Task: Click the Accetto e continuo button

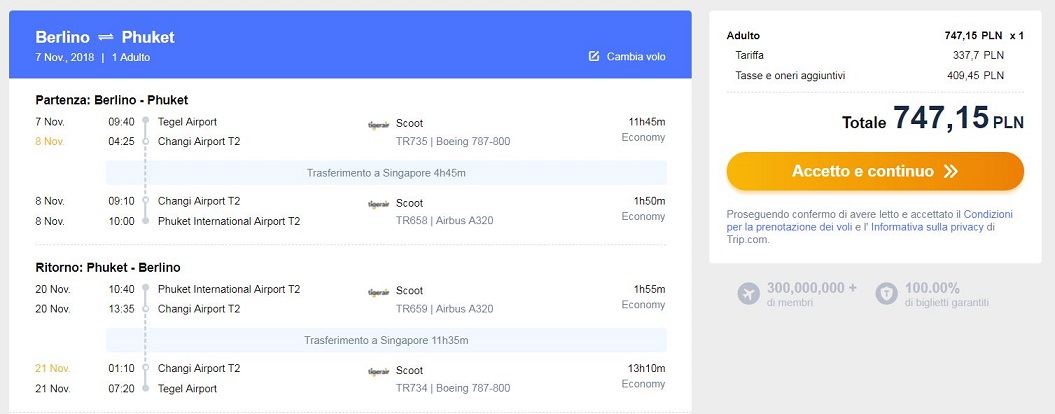Action: click(875, 171)
